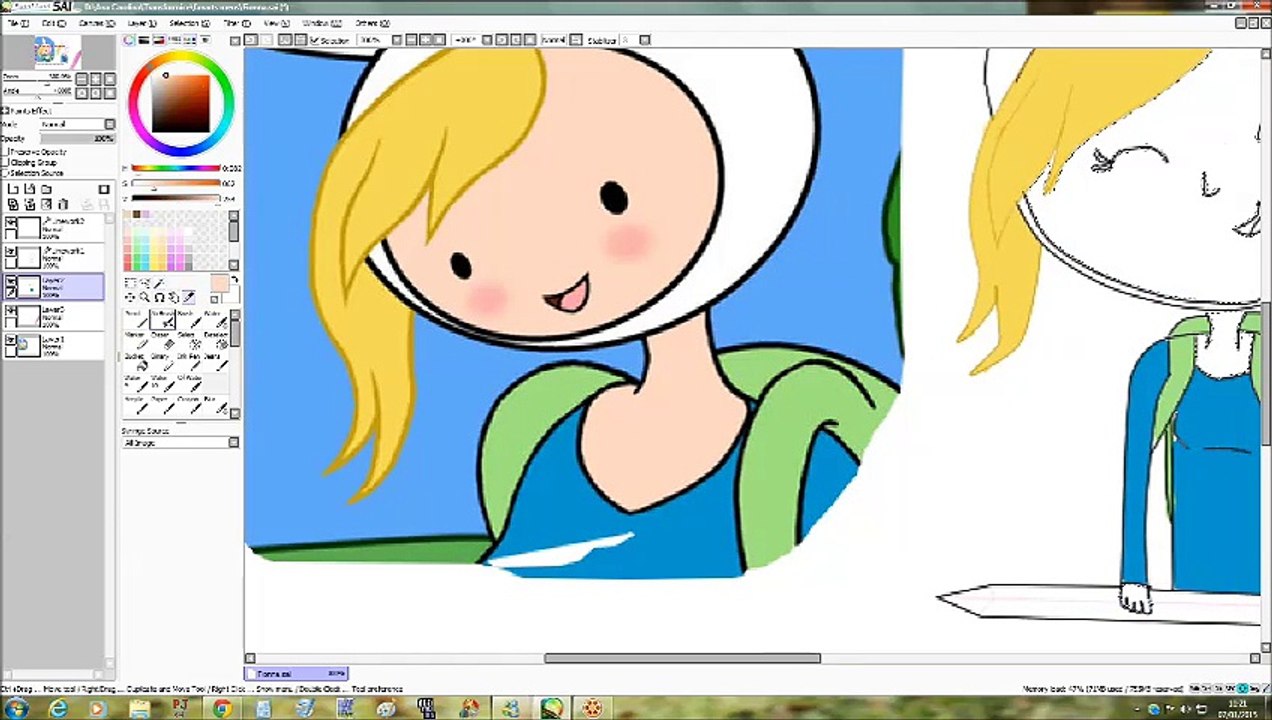Open the Edit menu

point(53,23)
